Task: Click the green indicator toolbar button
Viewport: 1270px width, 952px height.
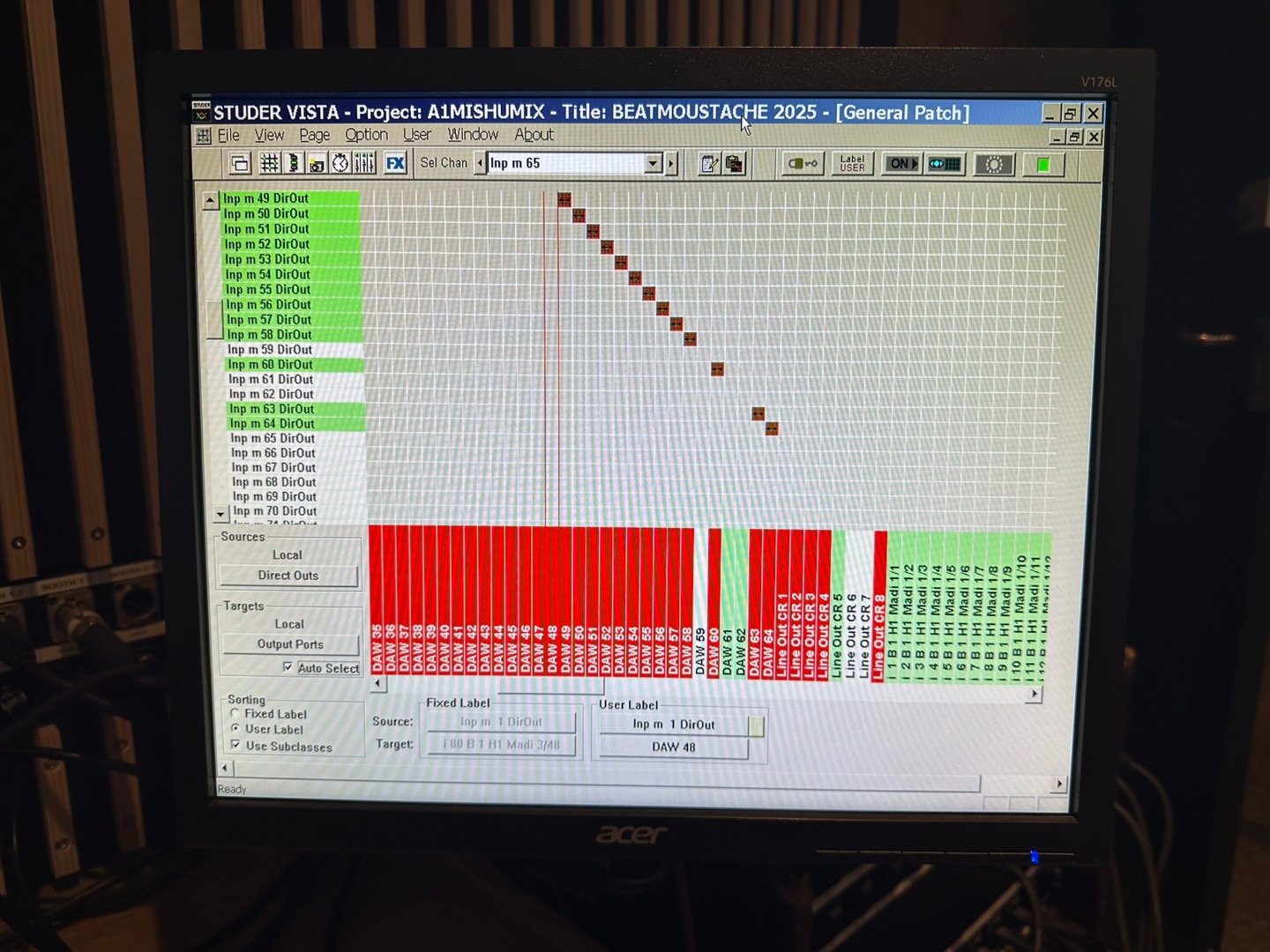Action: 1043,165
